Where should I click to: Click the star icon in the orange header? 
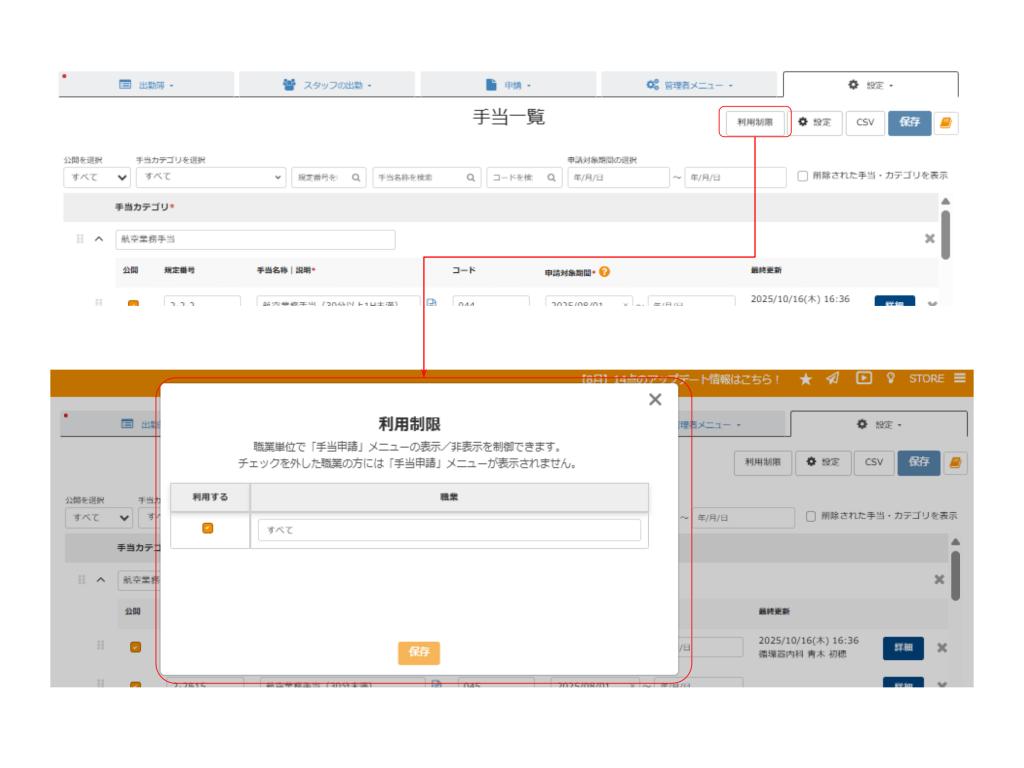click(806, 379)
